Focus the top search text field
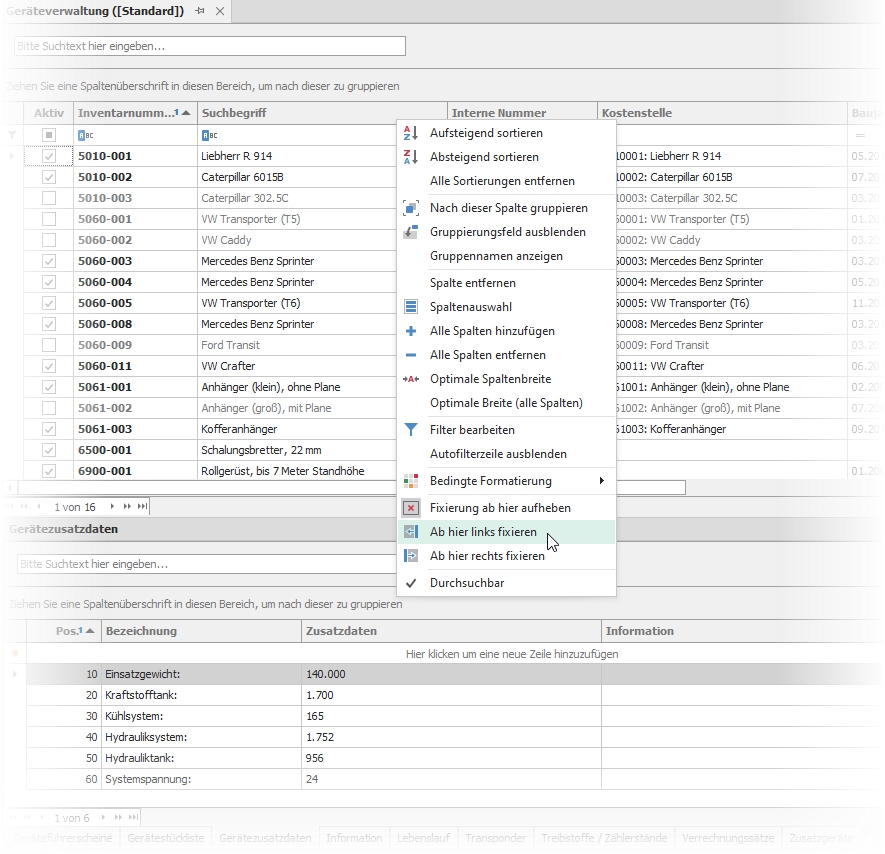 (x=210, y=46)
